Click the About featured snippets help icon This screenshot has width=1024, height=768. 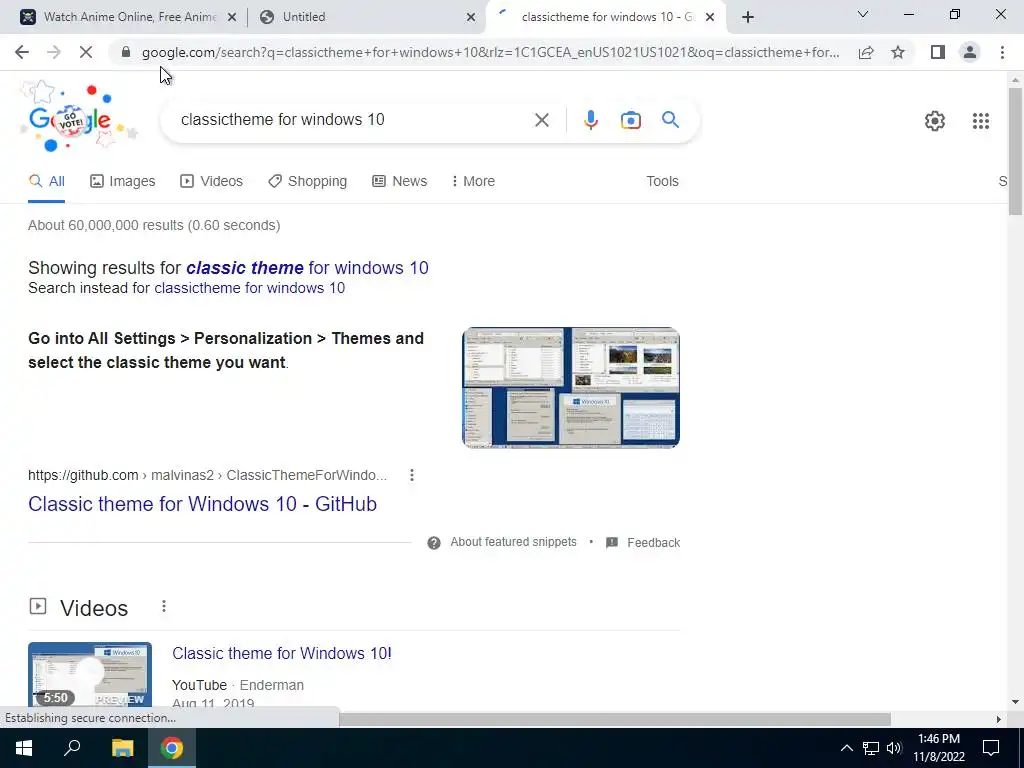click(x=434, y=543)
